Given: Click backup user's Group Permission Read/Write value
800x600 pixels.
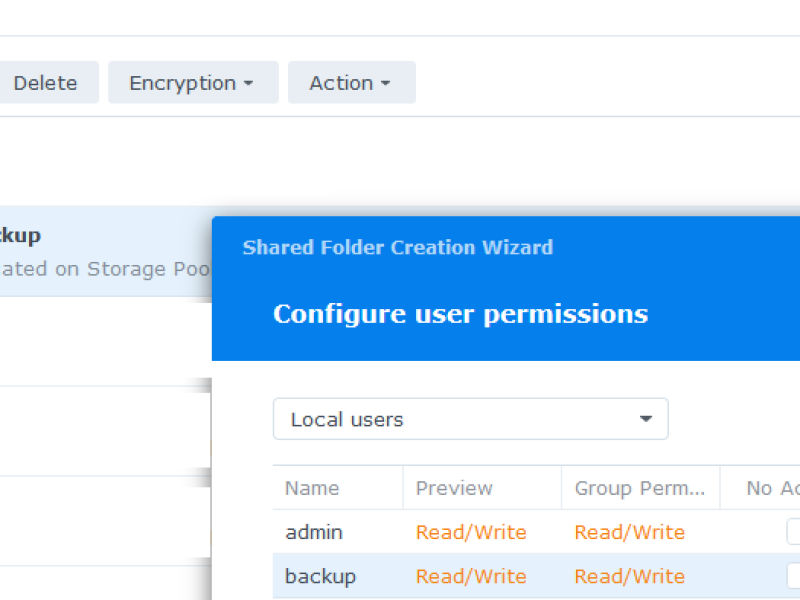Looking at the screenshot, I should point(630,576).
